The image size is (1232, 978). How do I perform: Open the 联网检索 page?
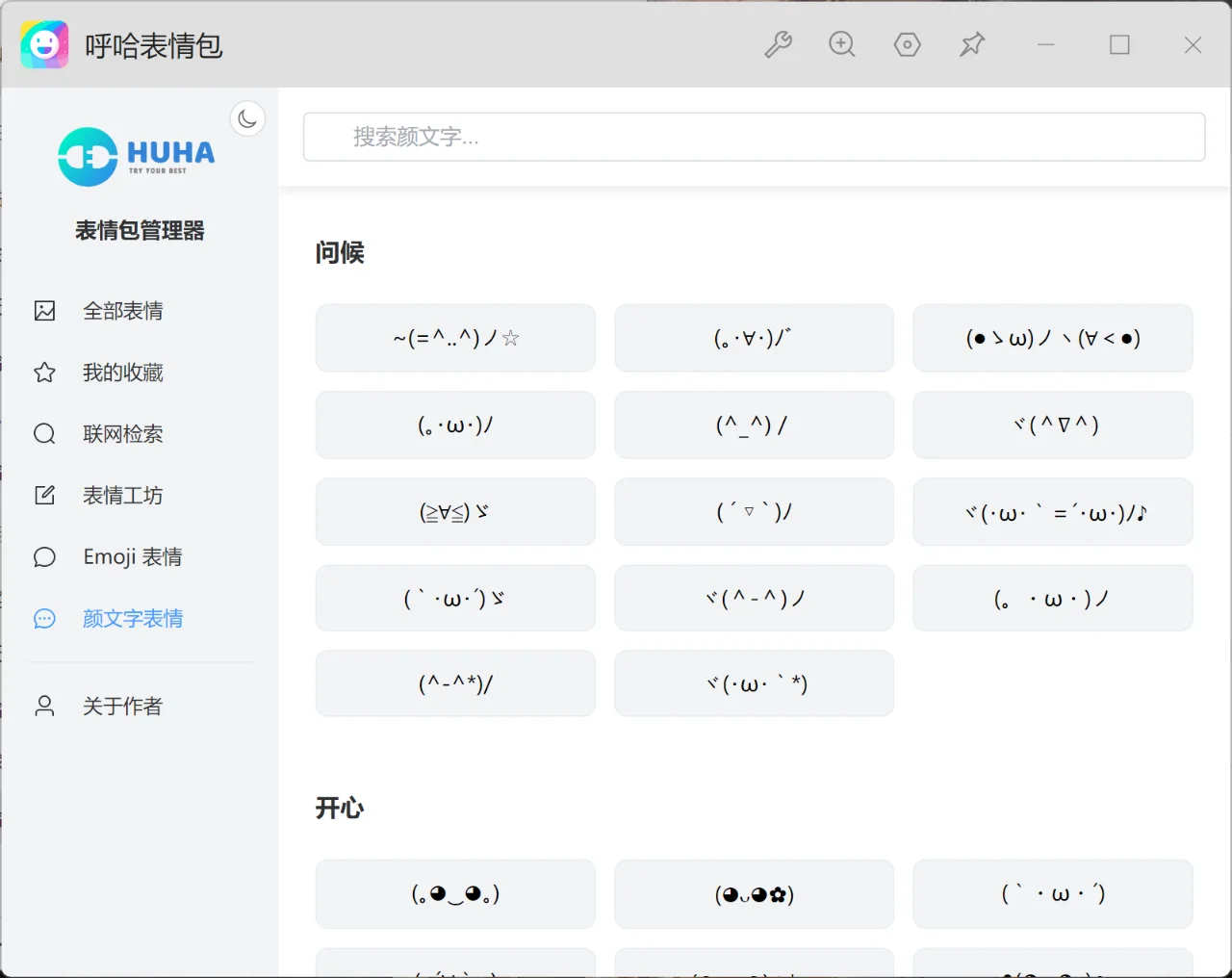click(x=123, y=433)
